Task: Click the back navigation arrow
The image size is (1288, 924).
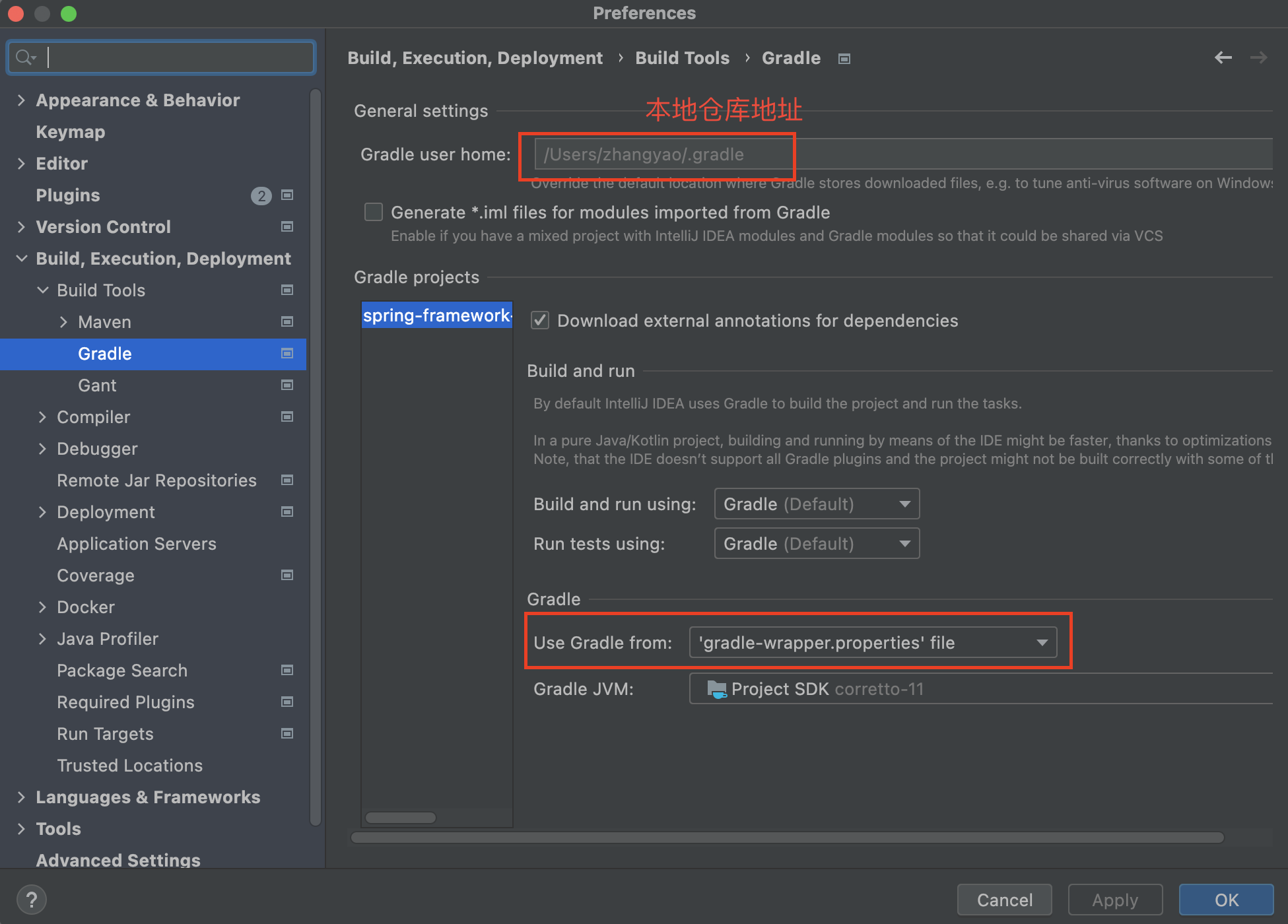Action: click(1223, 58)
